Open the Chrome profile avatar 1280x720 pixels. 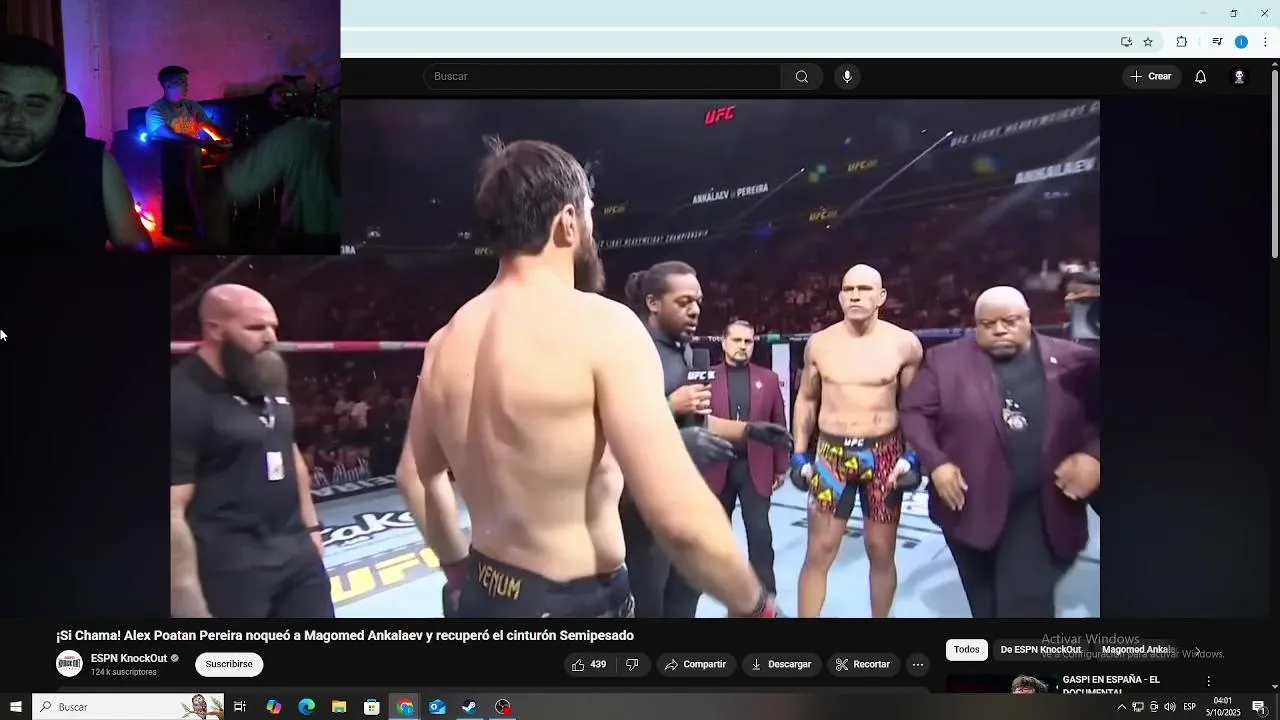[1241, 42]
